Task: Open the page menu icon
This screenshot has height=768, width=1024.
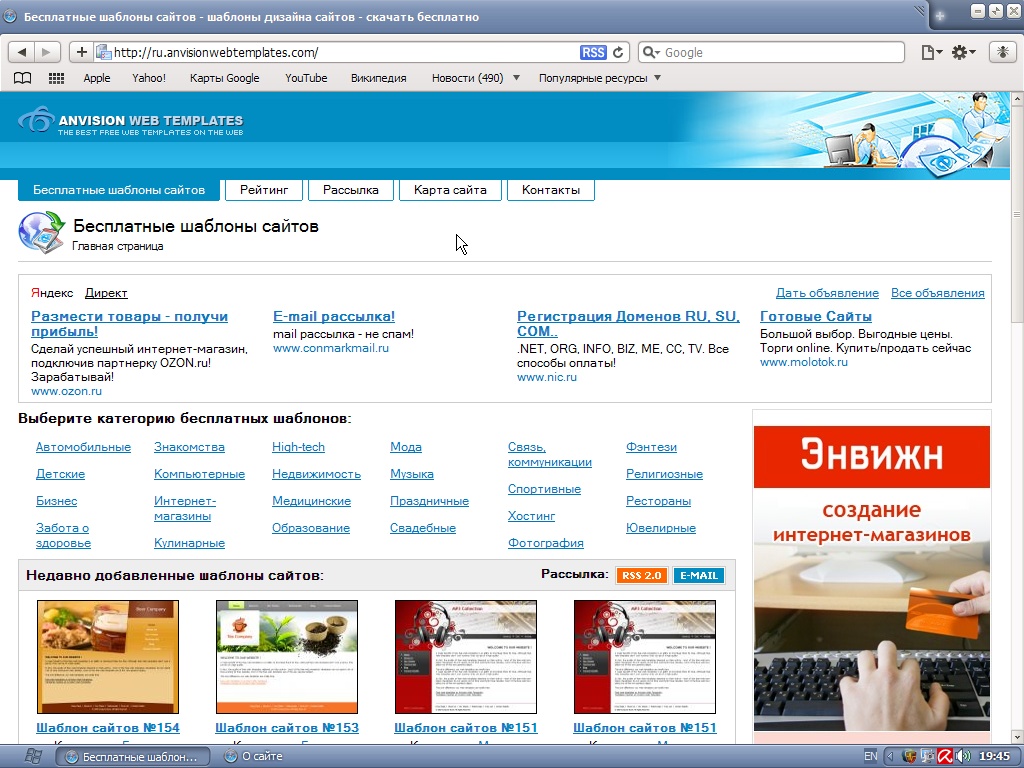Action: point(931,52)
